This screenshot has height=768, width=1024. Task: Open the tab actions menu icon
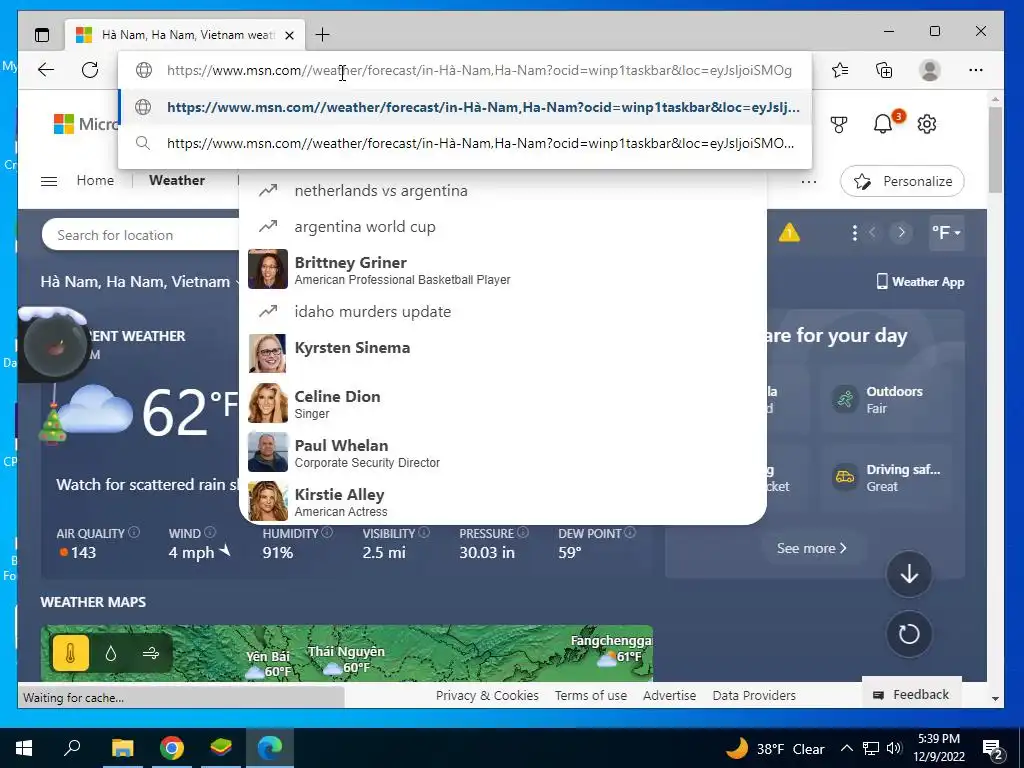[42, 35]
